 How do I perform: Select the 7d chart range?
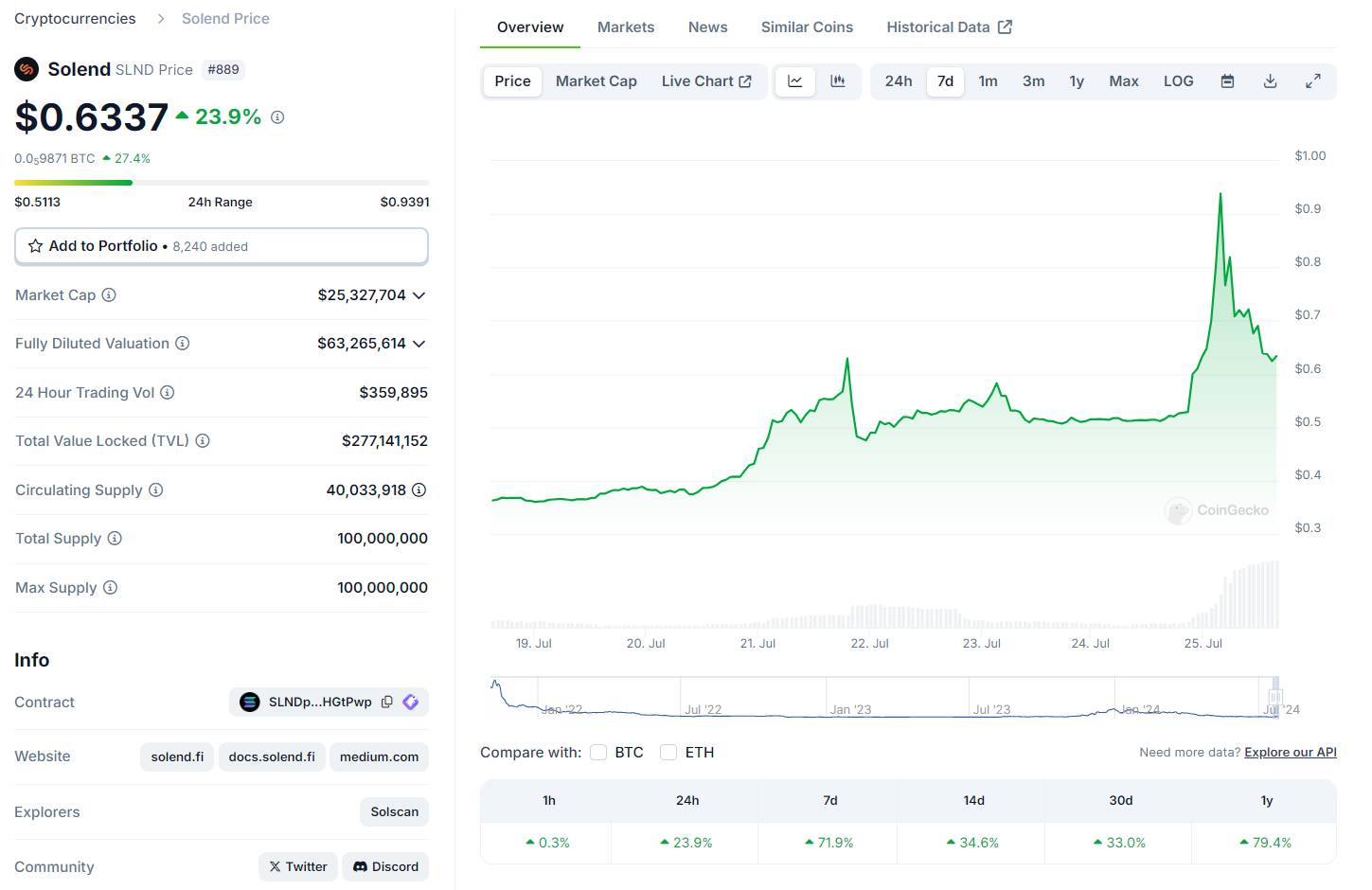(x=945, y=81)
